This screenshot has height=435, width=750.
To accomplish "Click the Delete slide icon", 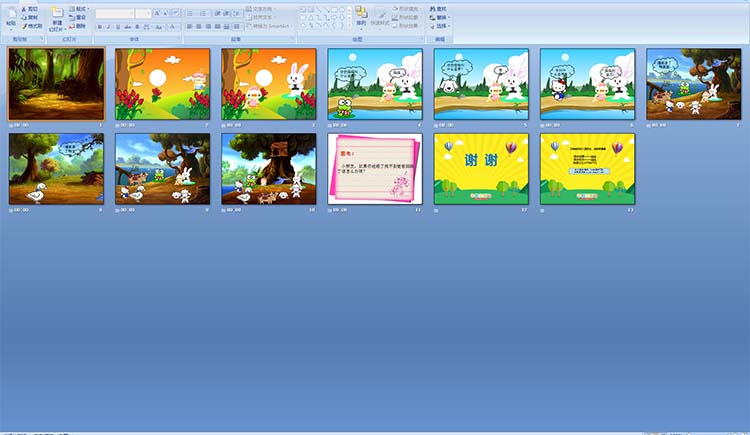I will coord(72,26).
